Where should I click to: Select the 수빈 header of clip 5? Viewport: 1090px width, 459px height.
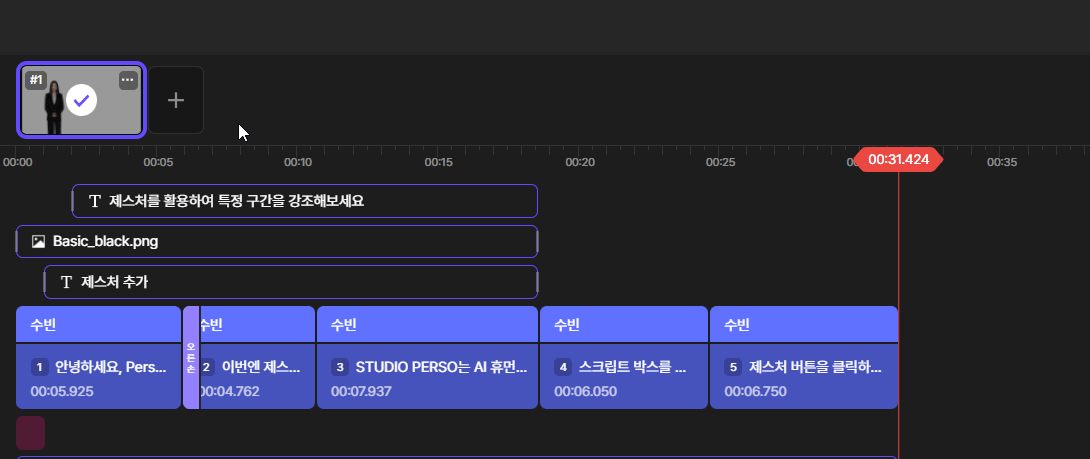coord(803,325)
